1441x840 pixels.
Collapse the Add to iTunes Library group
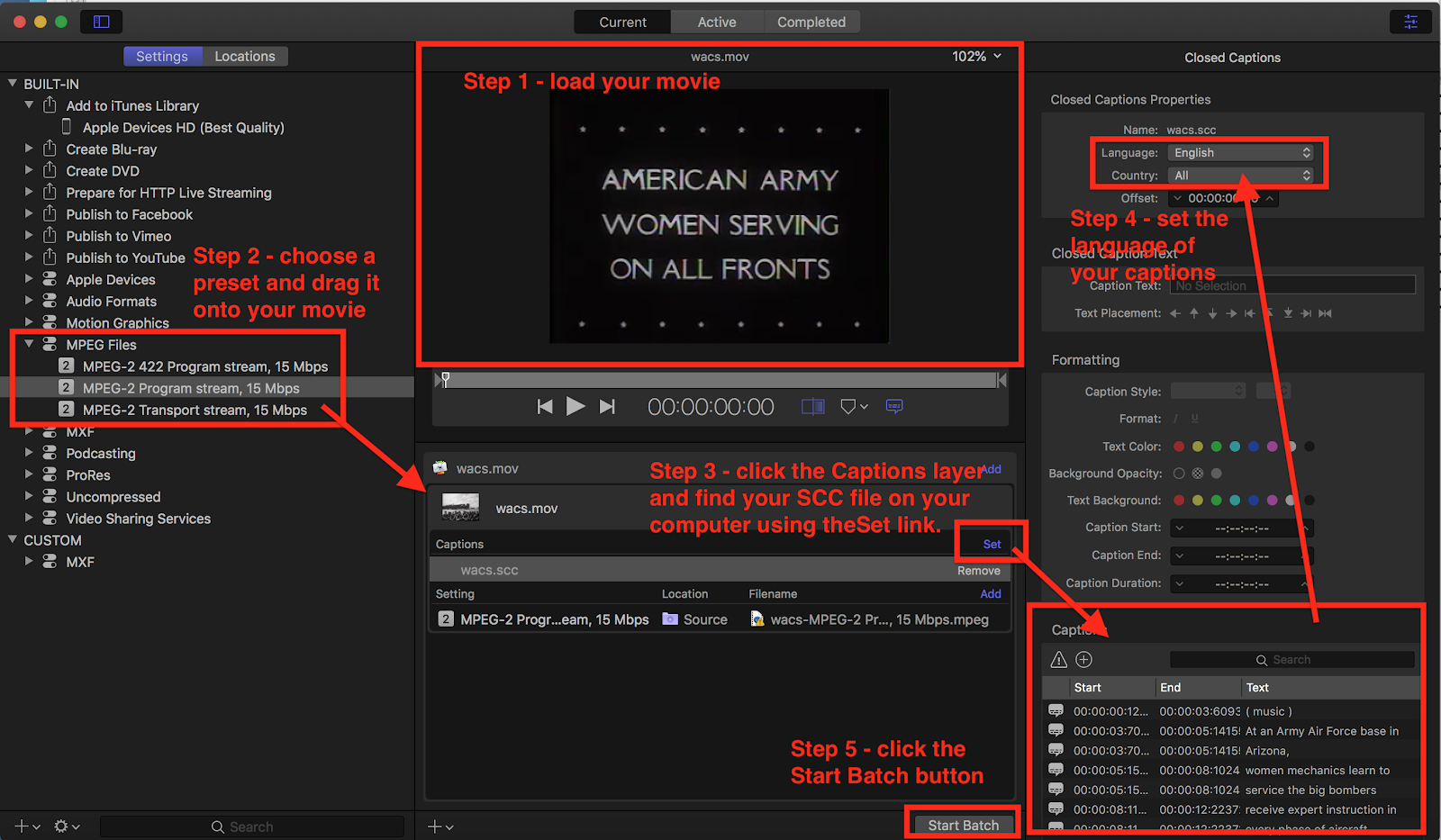[29, 105]
